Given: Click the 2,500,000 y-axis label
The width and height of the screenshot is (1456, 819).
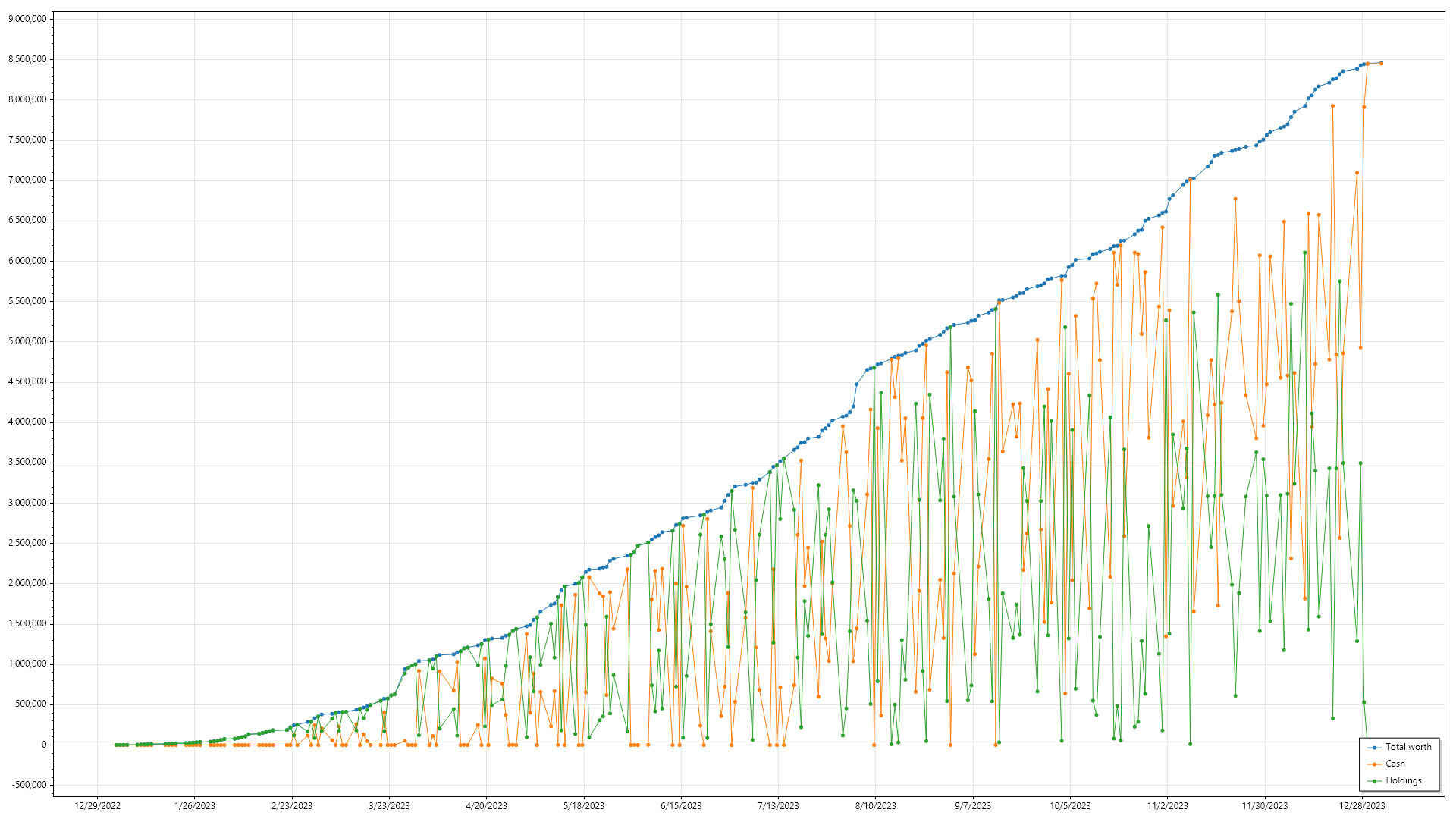Looking at the screenshot, I should pyautogui.click(x=27, y=543).
